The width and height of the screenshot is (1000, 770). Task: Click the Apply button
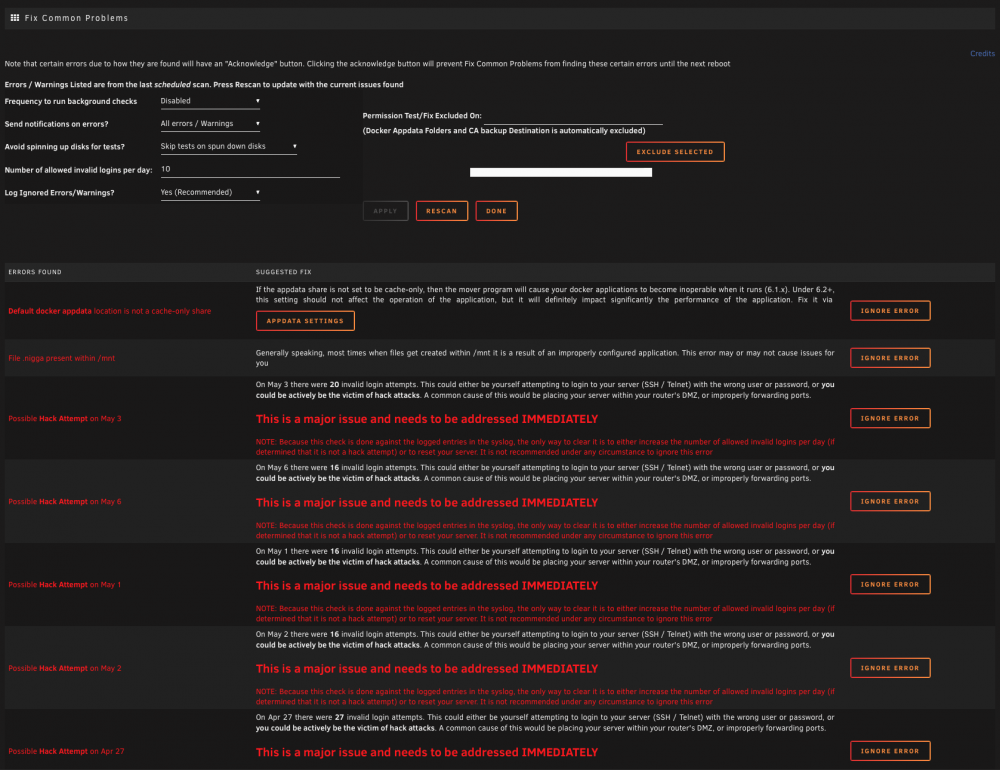click(x=385, y=211)
